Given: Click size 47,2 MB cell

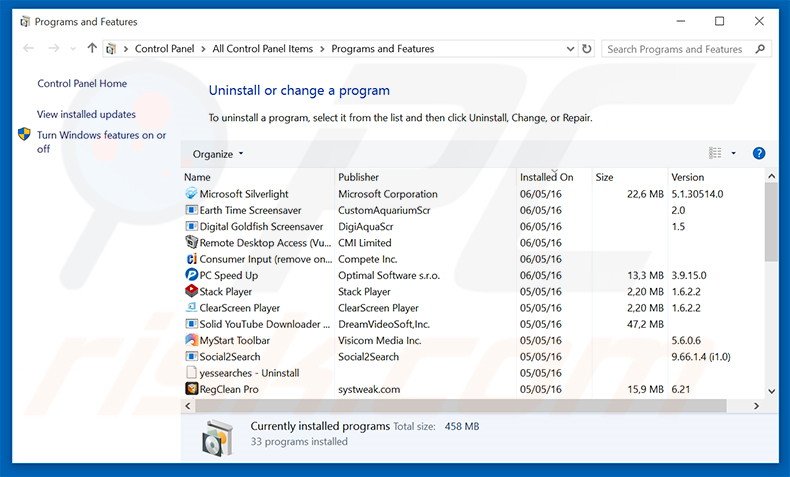Looking at the screenshot, I should click(x=645, y=324).
